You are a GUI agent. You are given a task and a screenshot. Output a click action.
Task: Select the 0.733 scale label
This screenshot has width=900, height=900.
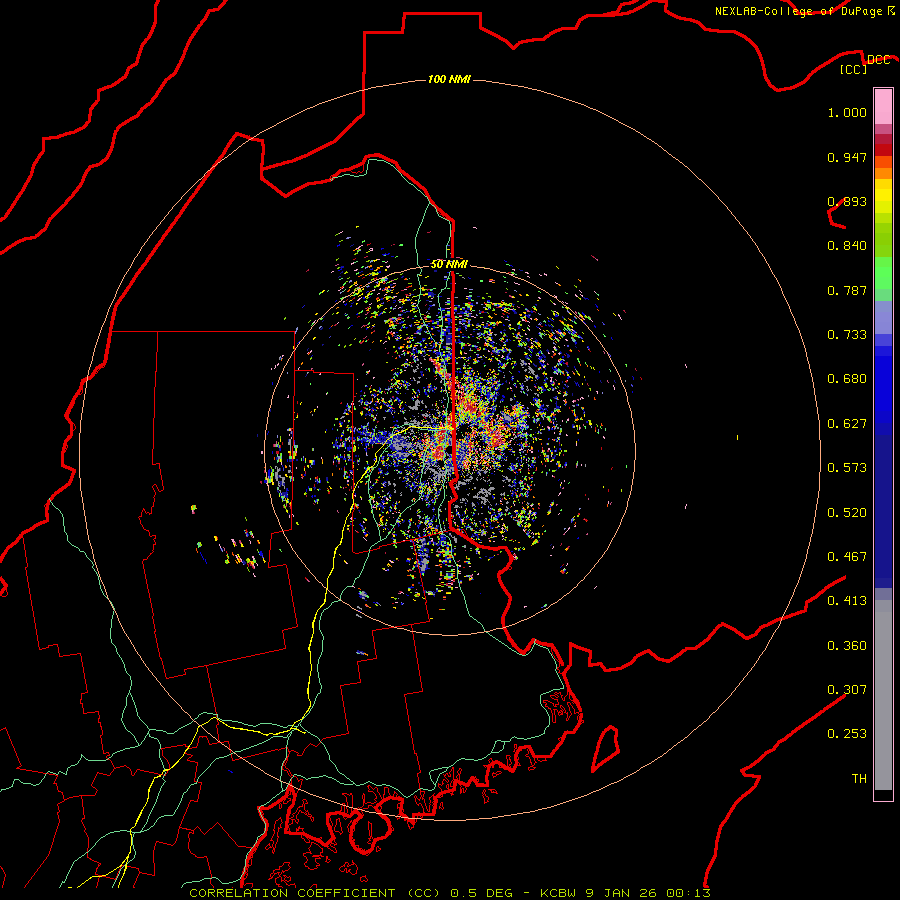[847, 335]
